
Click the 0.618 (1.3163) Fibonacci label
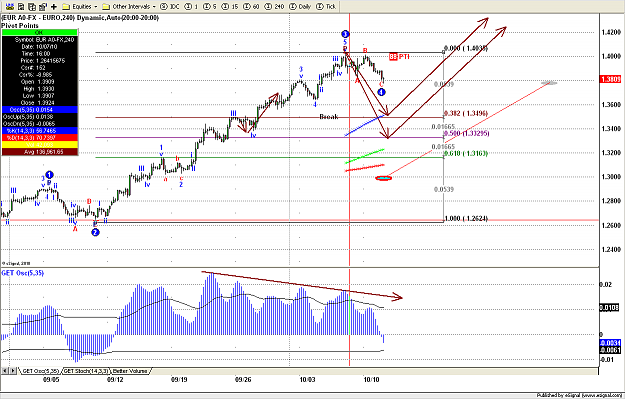pyautogui.click(x=466, y=153)
